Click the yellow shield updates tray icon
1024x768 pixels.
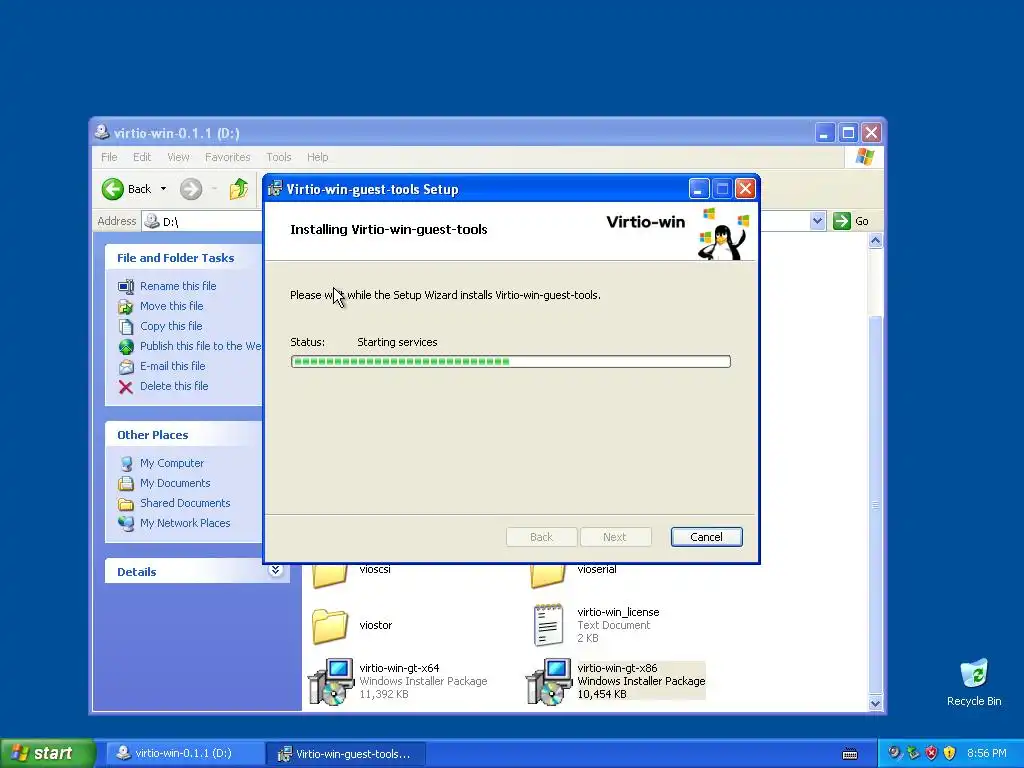[950, 753]
